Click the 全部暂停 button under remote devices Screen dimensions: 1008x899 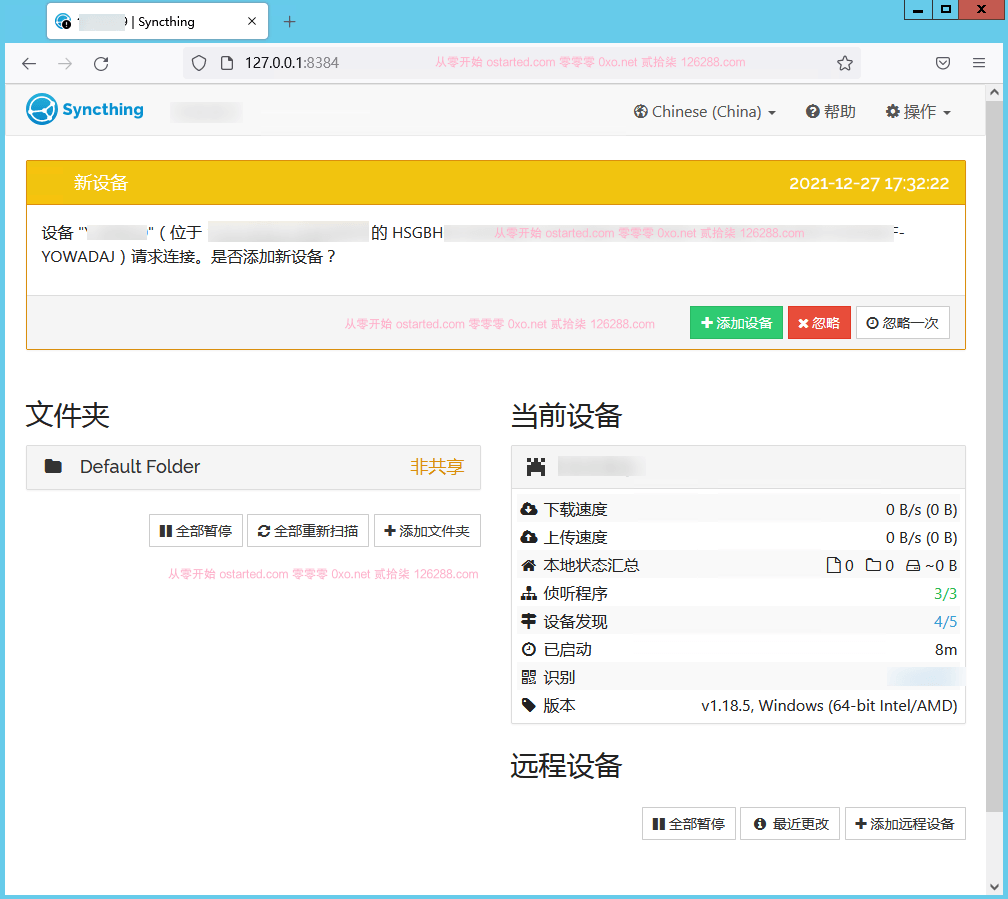pyautogui.click(x=688, y=824)
